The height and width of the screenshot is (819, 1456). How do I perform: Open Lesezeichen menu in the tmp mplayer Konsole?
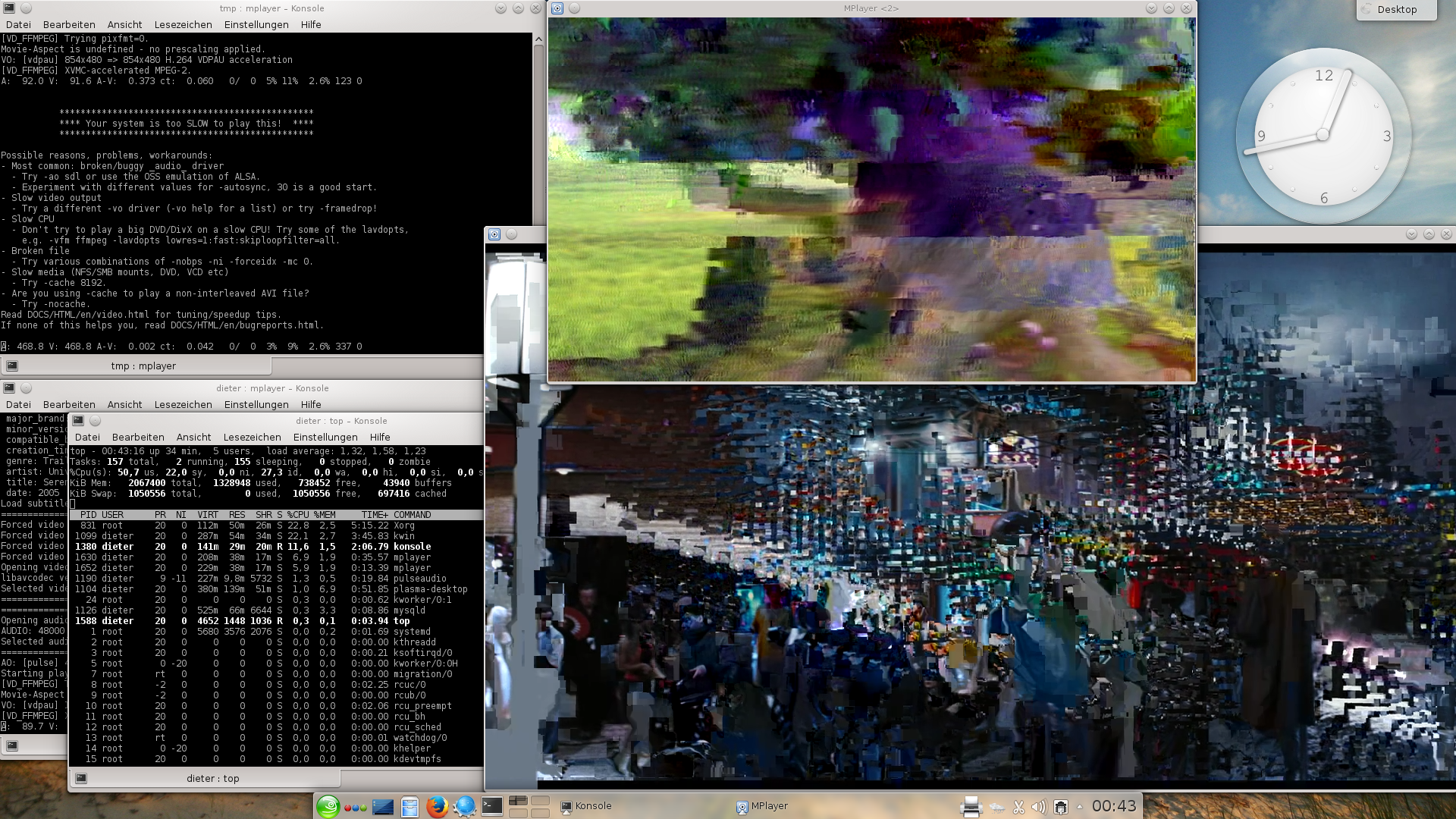click(x=183, y=25)
